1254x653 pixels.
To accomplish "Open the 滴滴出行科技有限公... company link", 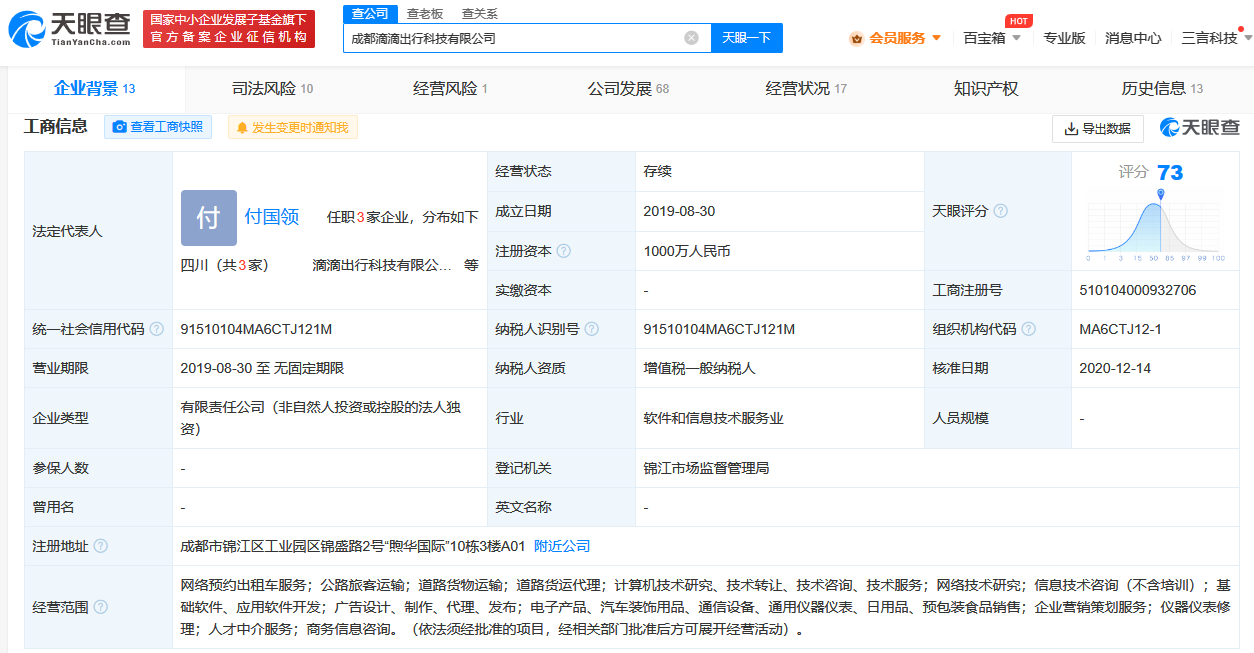I will [383, 265].
